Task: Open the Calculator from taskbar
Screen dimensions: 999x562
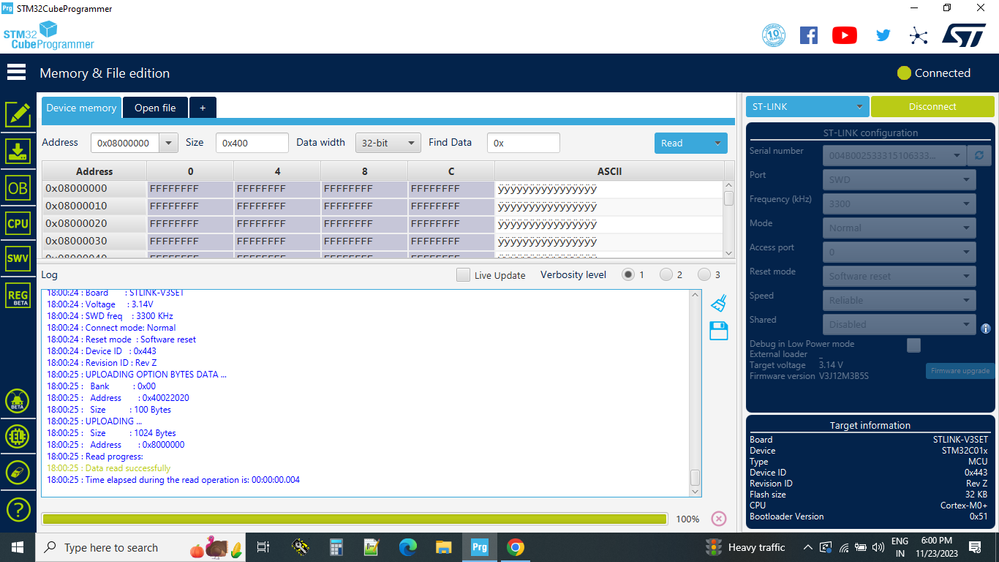Action: (x=336, y=547)
